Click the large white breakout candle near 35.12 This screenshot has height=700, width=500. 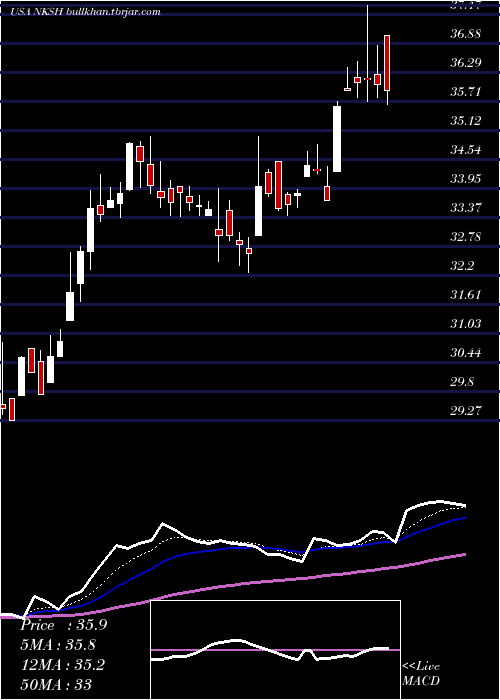(337, 139)
